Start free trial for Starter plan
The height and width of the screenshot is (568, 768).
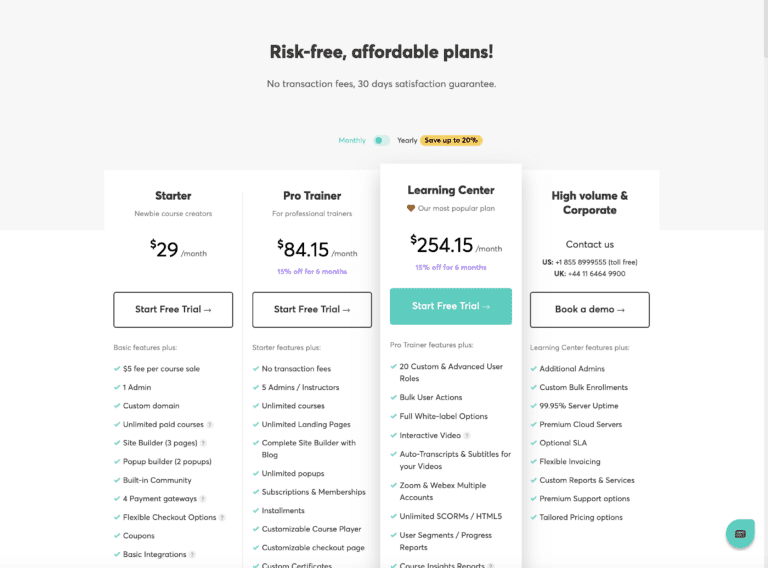pos(173,310)
